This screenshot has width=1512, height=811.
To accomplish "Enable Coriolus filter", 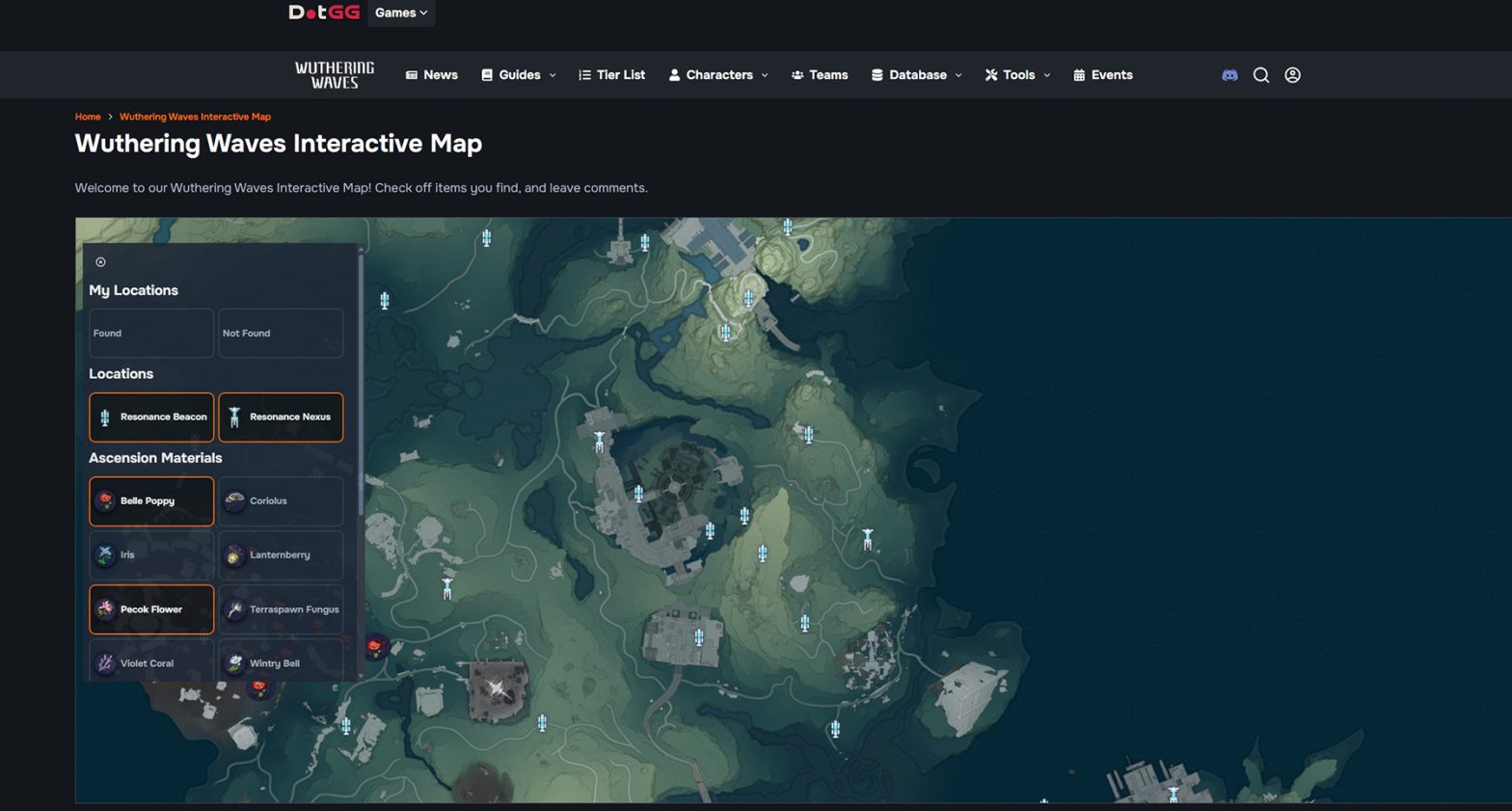I will coord(281,501).
